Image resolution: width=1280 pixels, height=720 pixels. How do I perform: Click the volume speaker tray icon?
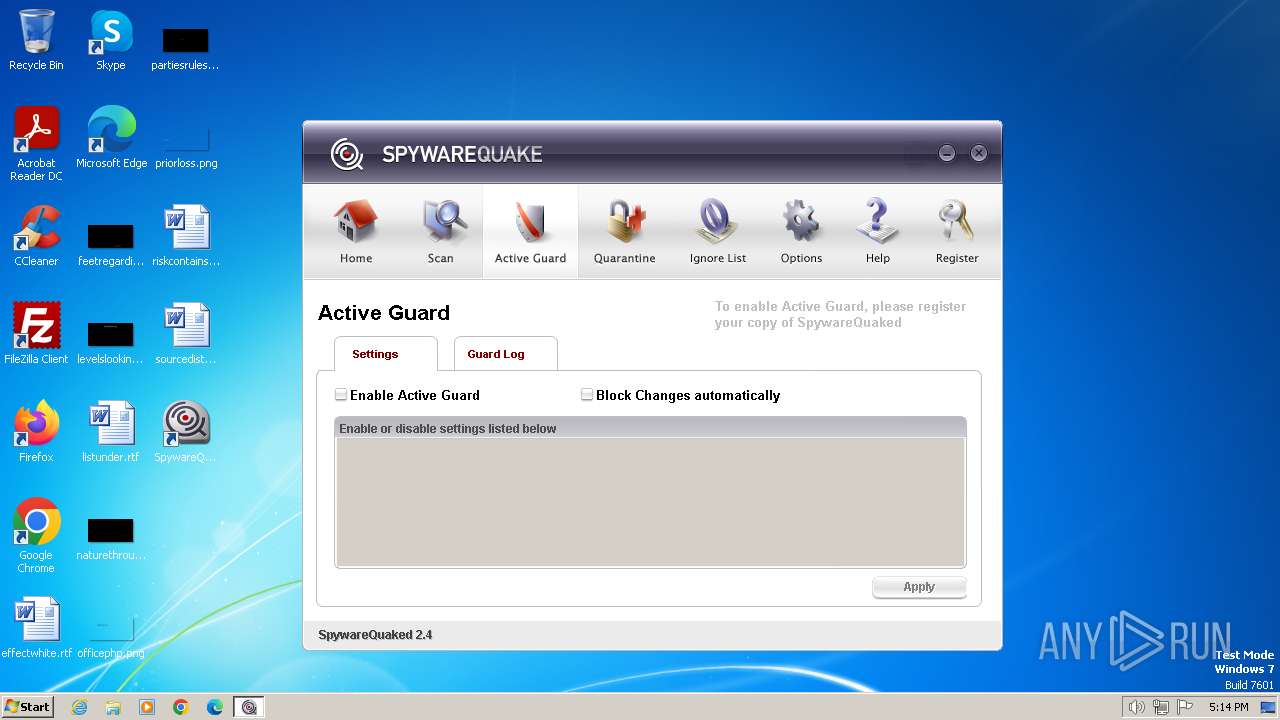[1136, 707]
